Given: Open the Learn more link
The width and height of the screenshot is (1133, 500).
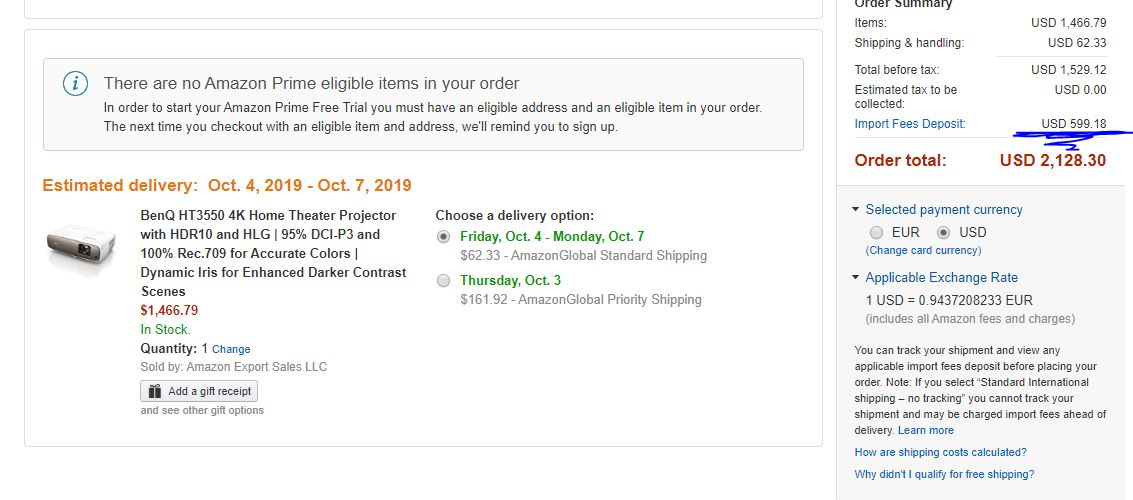Looking at the screenshot, I should click(x=925, y=430).
